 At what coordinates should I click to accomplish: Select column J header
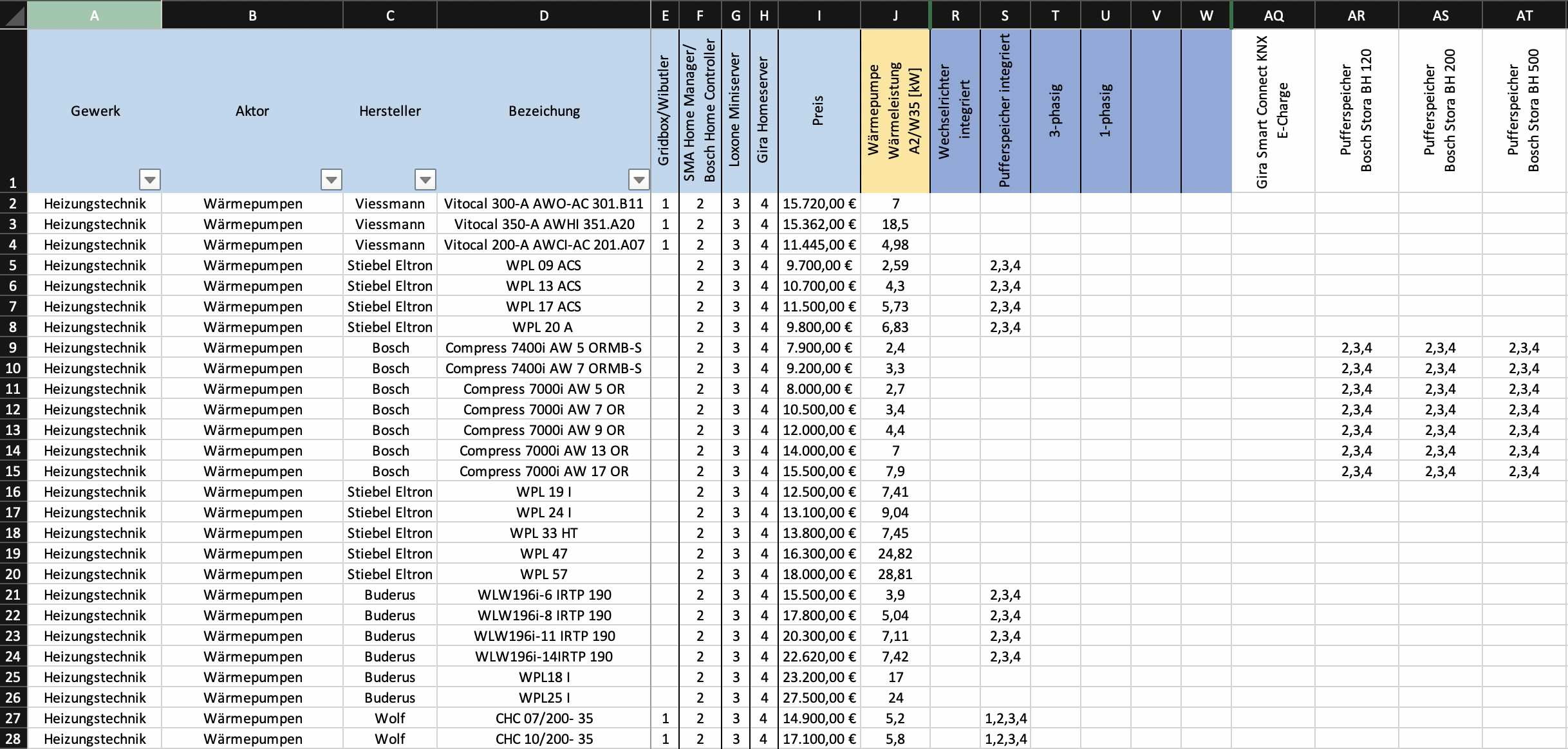coord(895,15)
